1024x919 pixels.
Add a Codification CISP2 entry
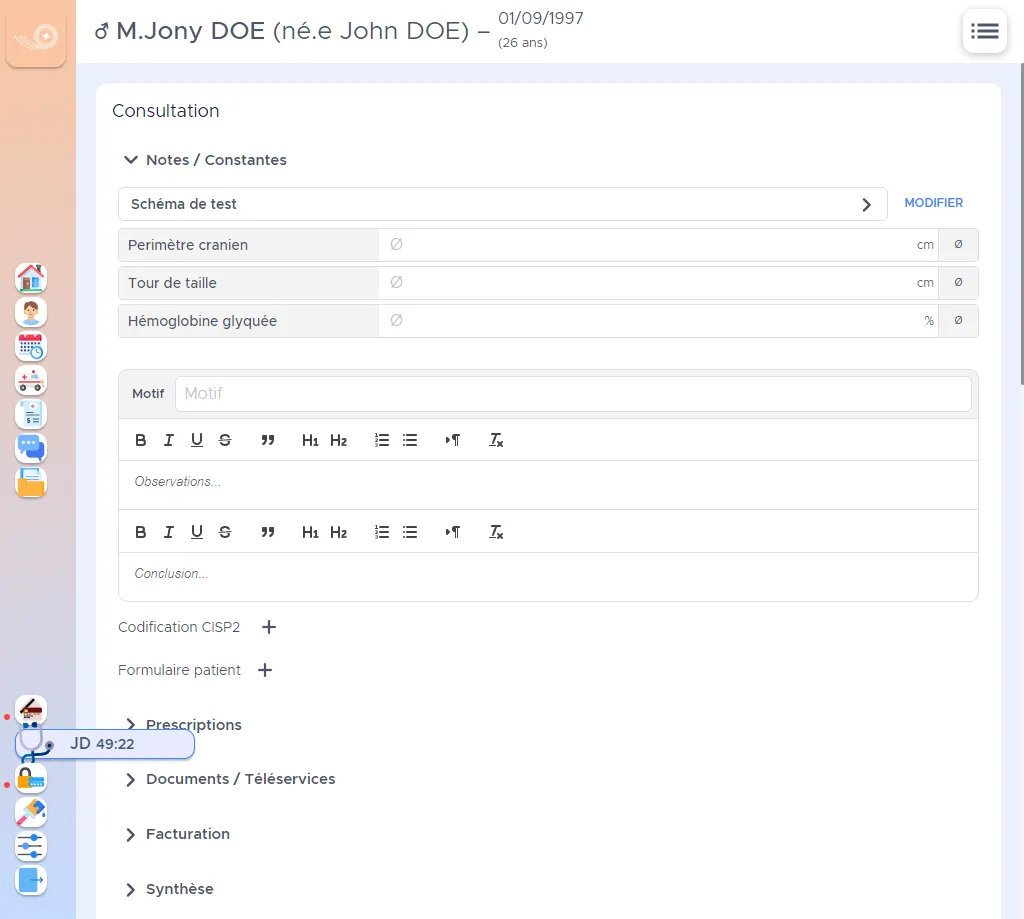pyautogui.click(x=269, y=627)
